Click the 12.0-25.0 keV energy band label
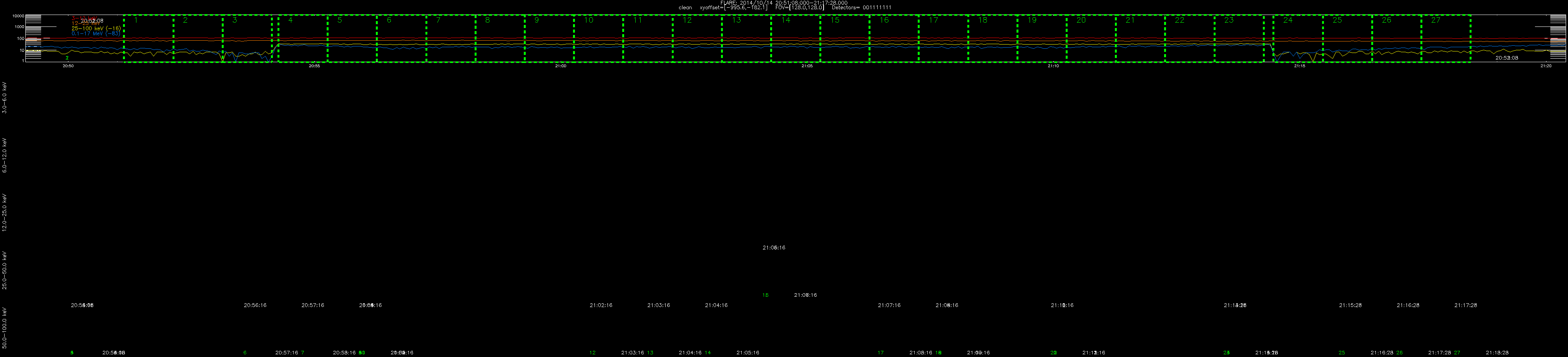The height and width of the screenshot is (357, 1568). pyautogui.click(x=5, y=213)
